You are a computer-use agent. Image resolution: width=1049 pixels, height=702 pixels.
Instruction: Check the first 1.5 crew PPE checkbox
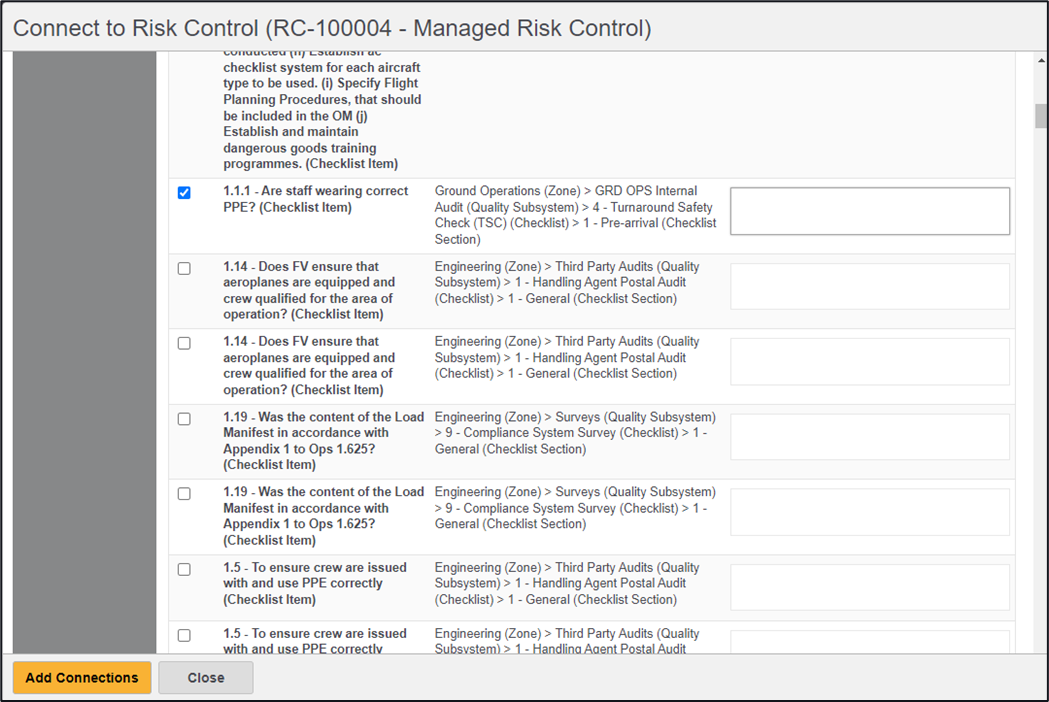tap(184, 569)
